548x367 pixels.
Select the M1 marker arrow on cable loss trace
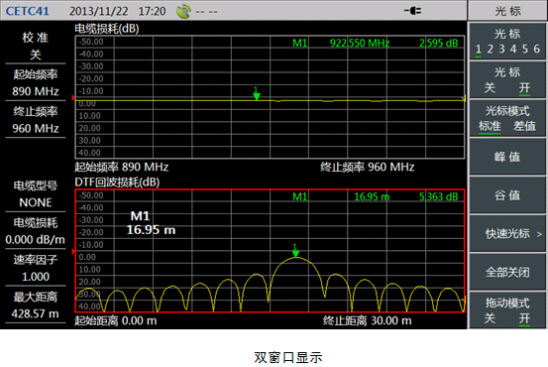tap(257, 94)
